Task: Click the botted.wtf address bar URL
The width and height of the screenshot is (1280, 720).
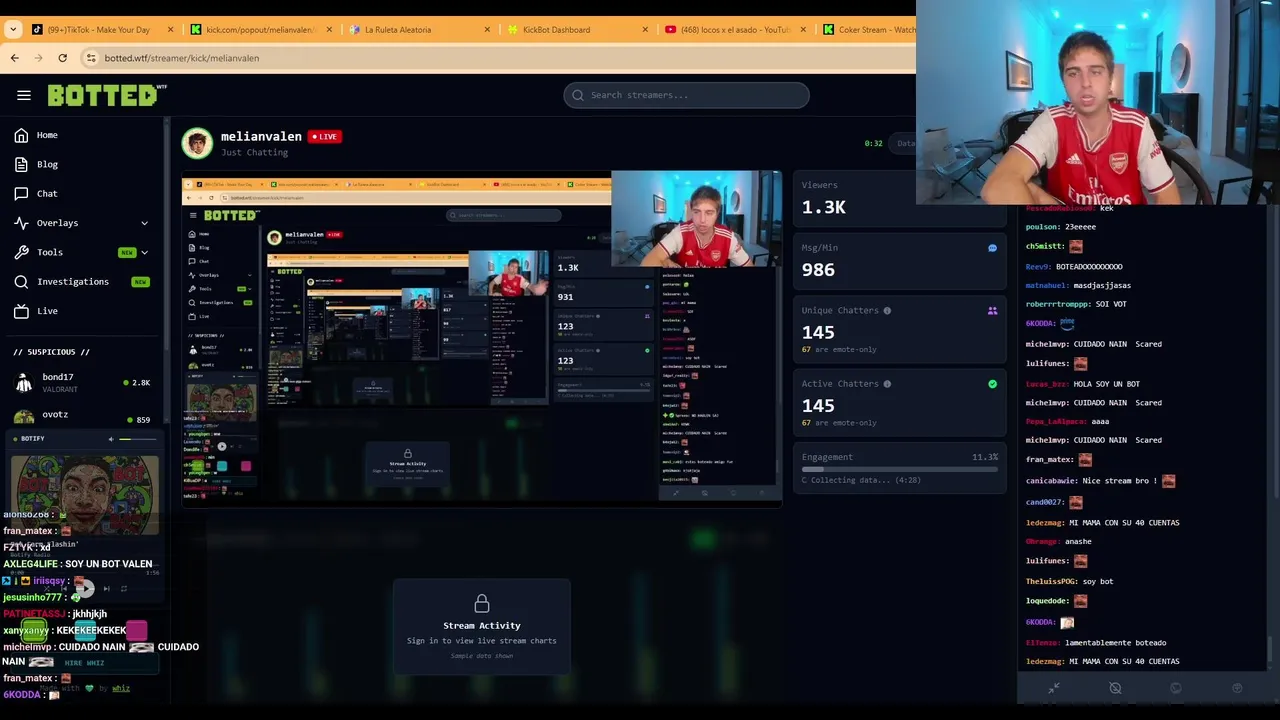Action: [182, 58]
